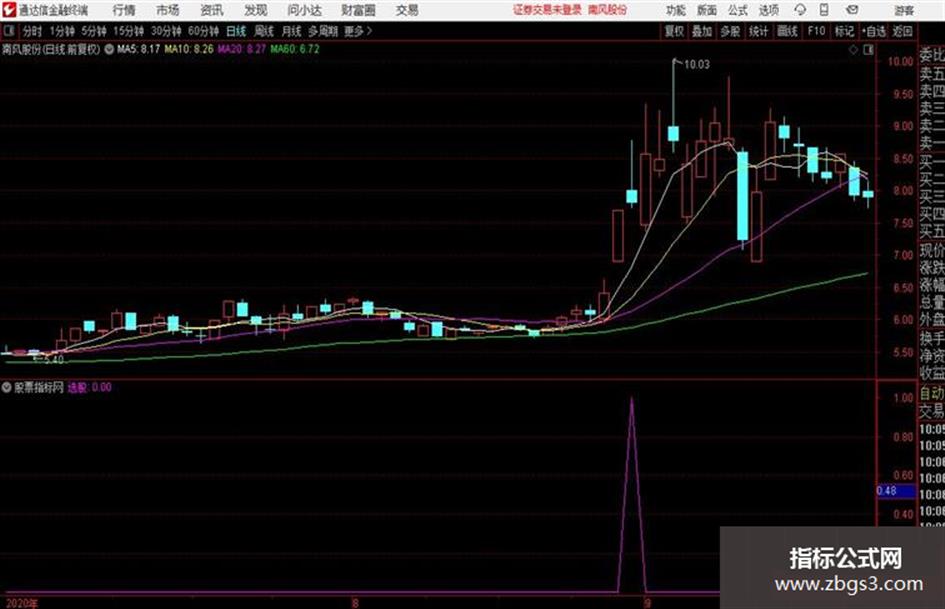Image resolution: width=945 pixels, height=609 pixels.
Task: Click the purple 选股 signal spike
Action: pyautogui.click(x=632, y=494)
